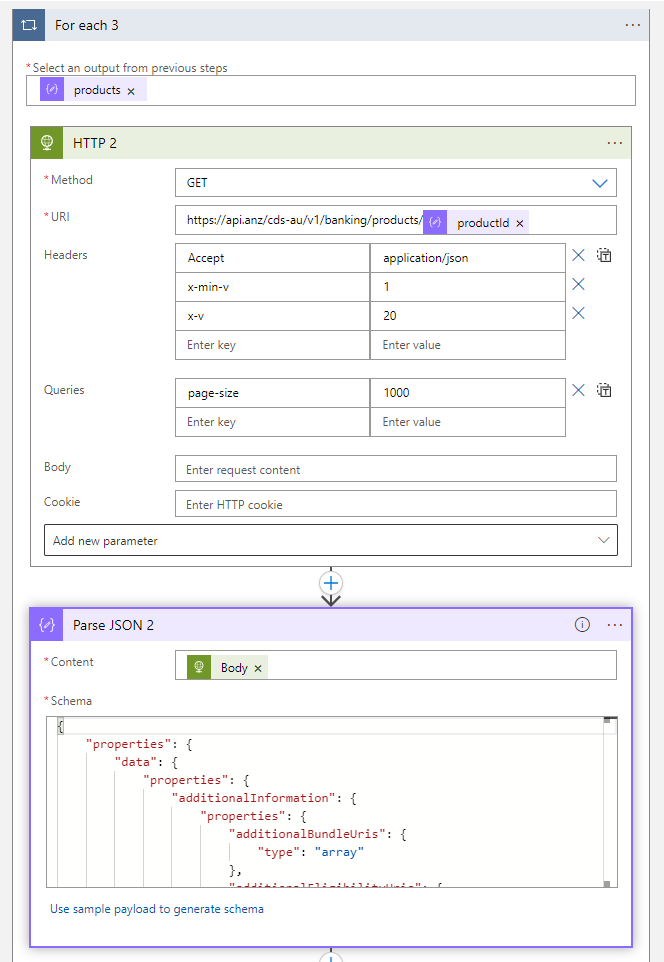This screenshot has width=664, height=962.
Task: Click the Select an output field
Action: 331,91
